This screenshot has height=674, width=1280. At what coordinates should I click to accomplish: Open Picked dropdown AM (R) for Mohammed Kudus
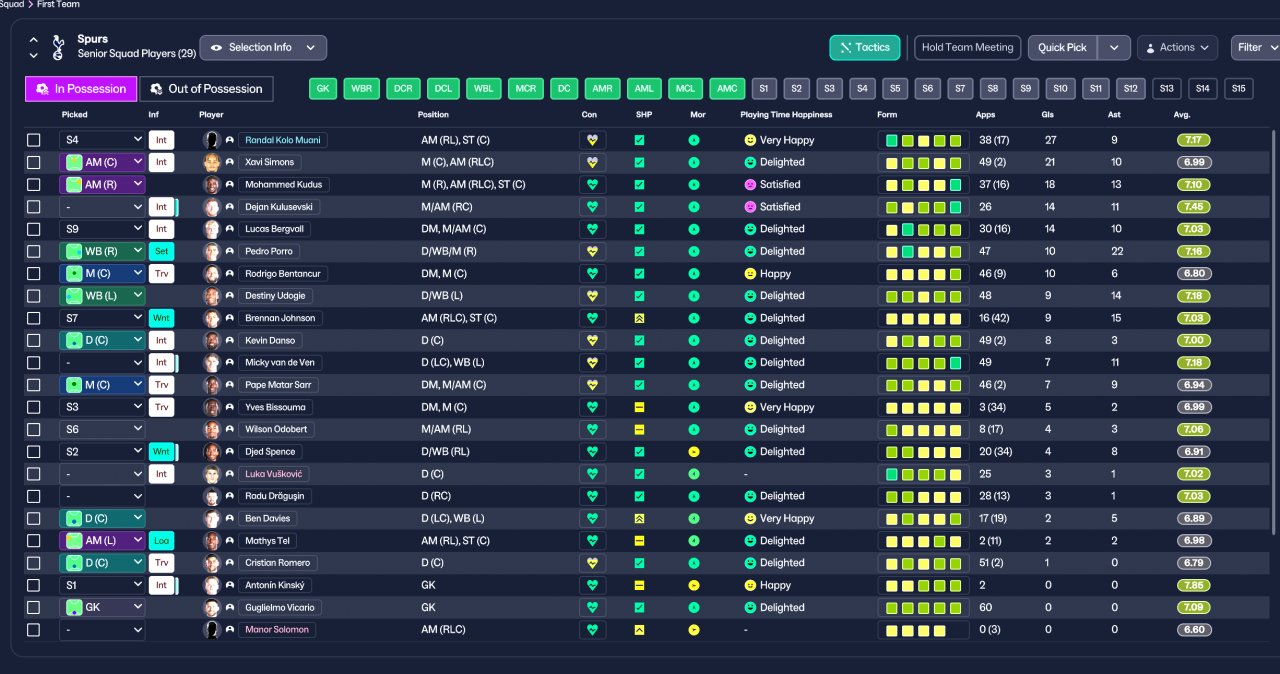pos(102,185)
